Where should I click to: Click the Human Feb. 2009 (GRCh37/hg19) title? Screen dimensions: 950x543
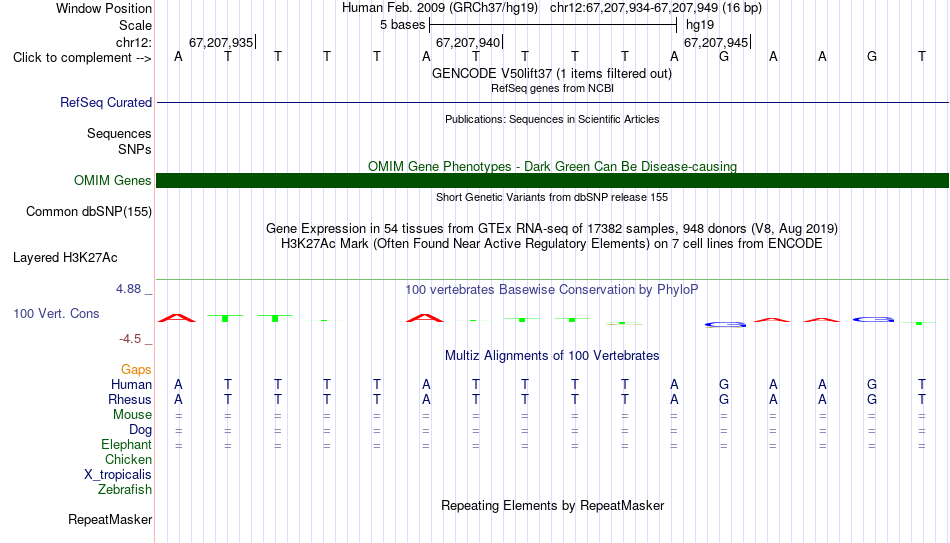pyautogui.click(x=439, y=8)
